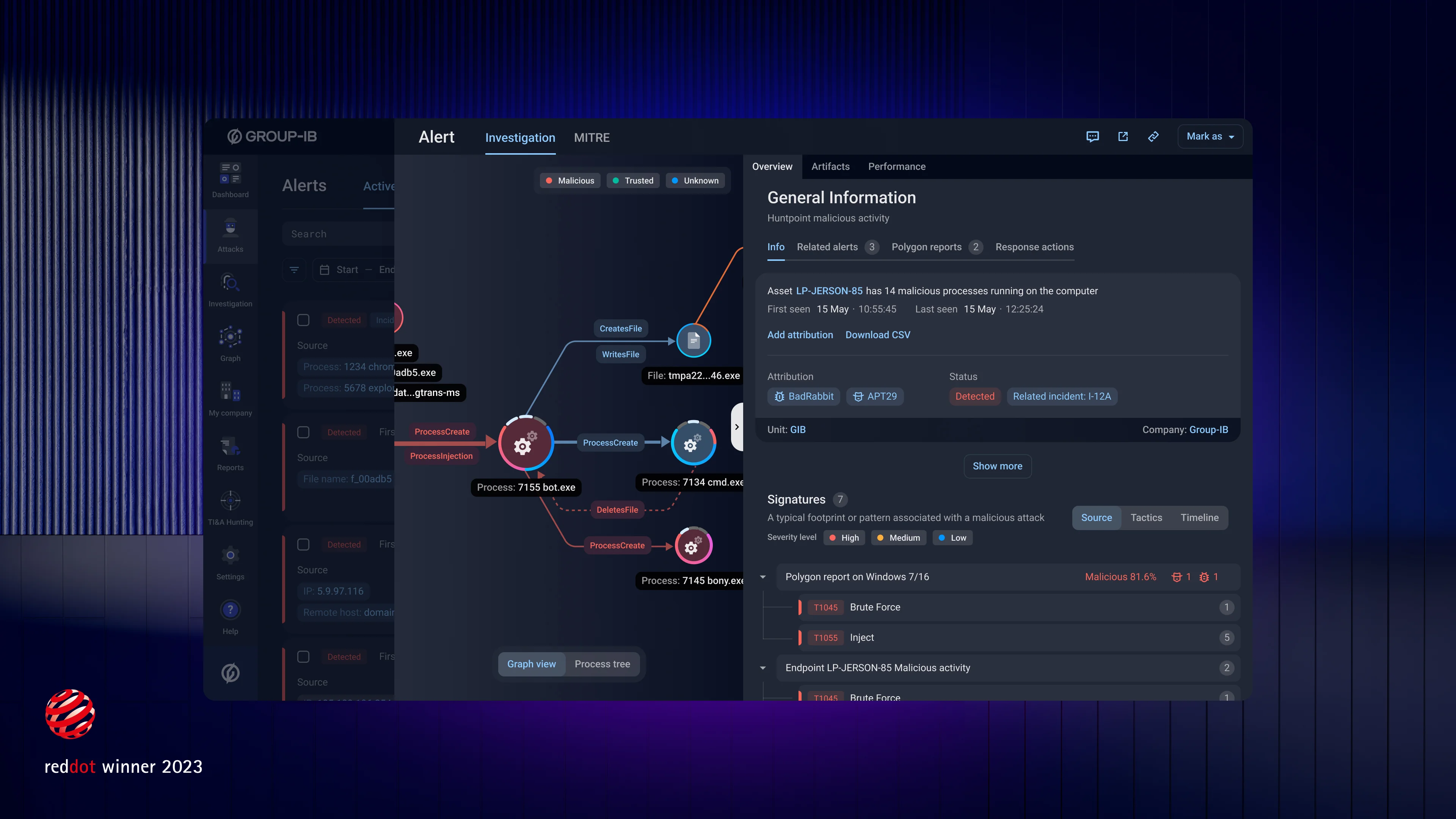The width and height of the screenshot is (1456, 819).
Task: Filter signatures by Low severity
Action: click(952, 538)
